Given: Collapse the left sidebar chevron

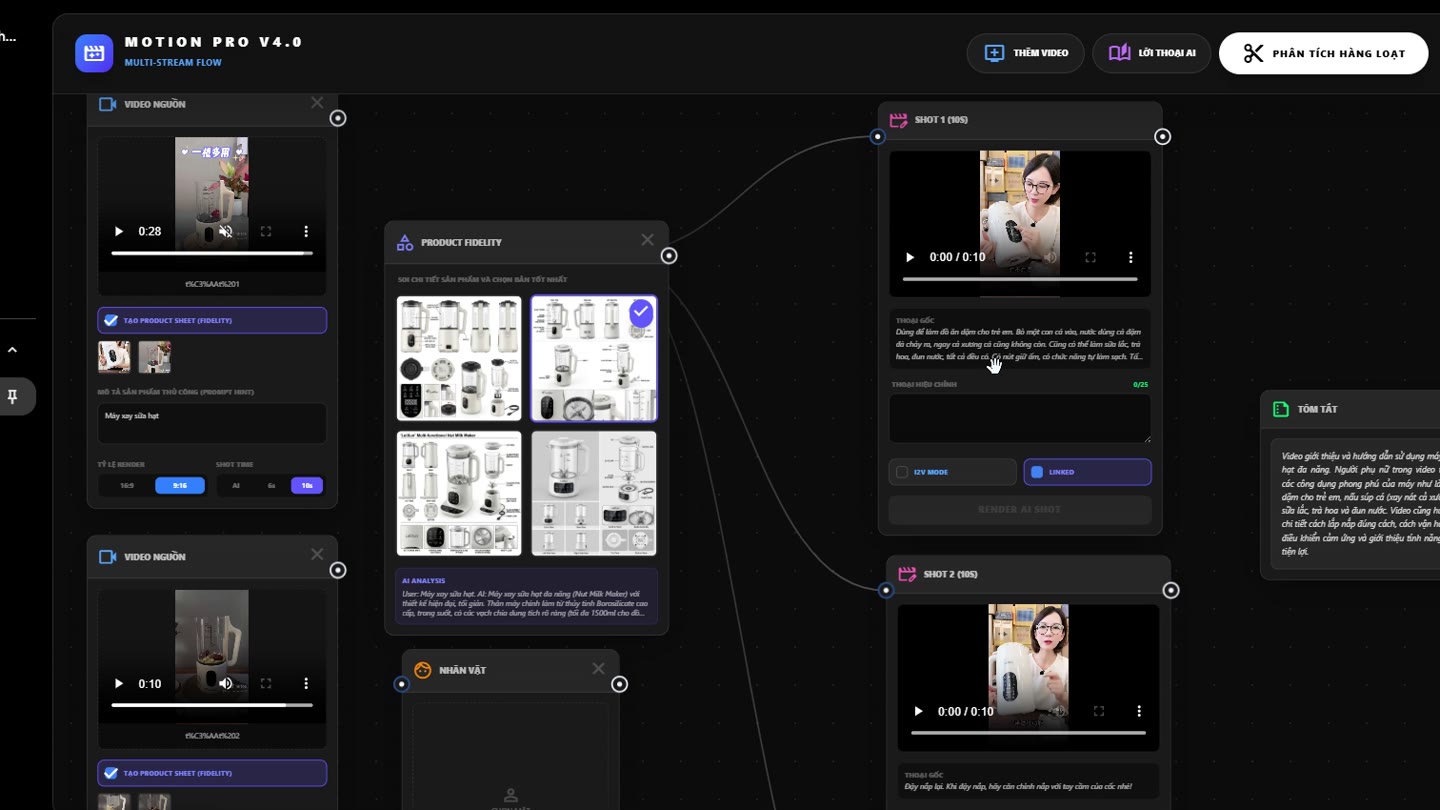Looking at the screenshot, I should (x=12, y=350).
